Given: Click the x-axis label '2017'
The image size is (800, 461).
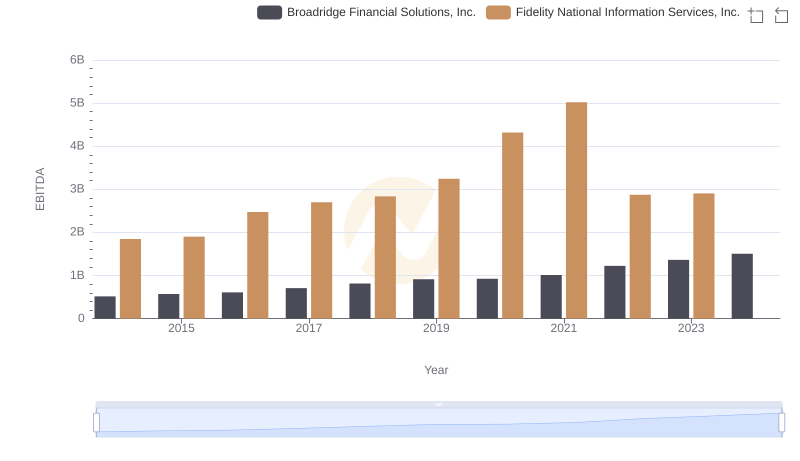Looking at the screenshot, I should point(309,328).
